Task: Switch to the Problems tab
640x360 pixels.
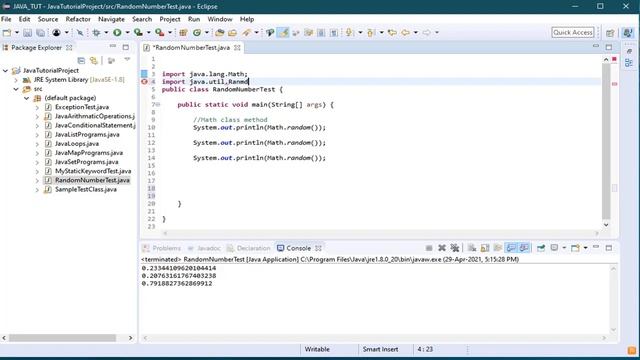Action: (x=162, y=248)
